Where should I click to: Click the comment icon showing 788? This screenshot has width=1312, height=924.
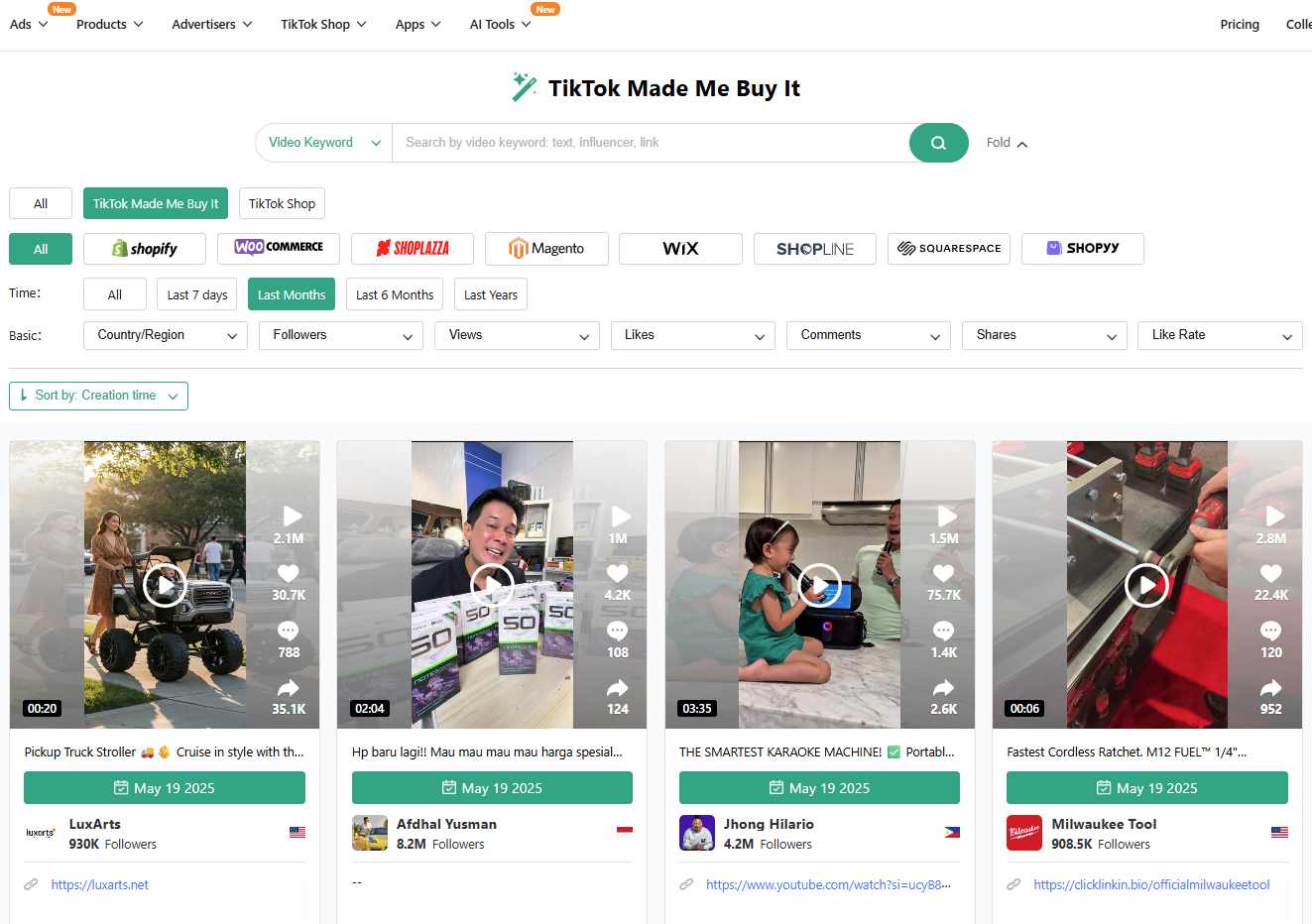[x=289, y=631]
